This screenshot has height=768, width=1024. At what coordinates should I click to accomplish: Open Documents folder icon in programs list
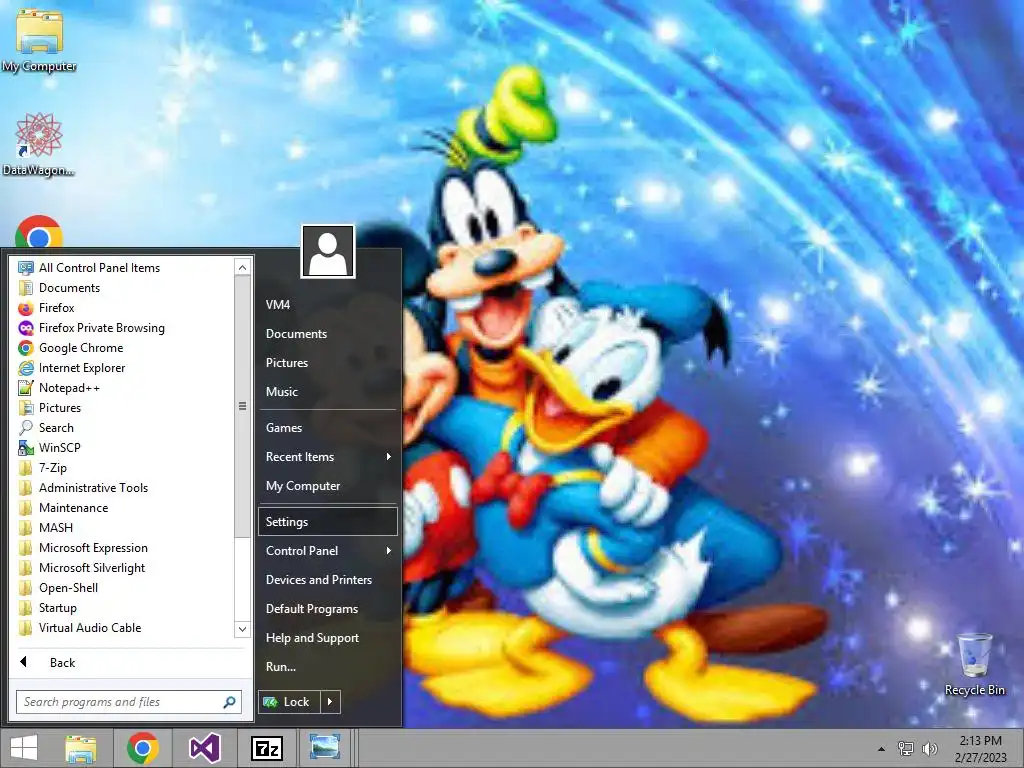coord(26,288)
